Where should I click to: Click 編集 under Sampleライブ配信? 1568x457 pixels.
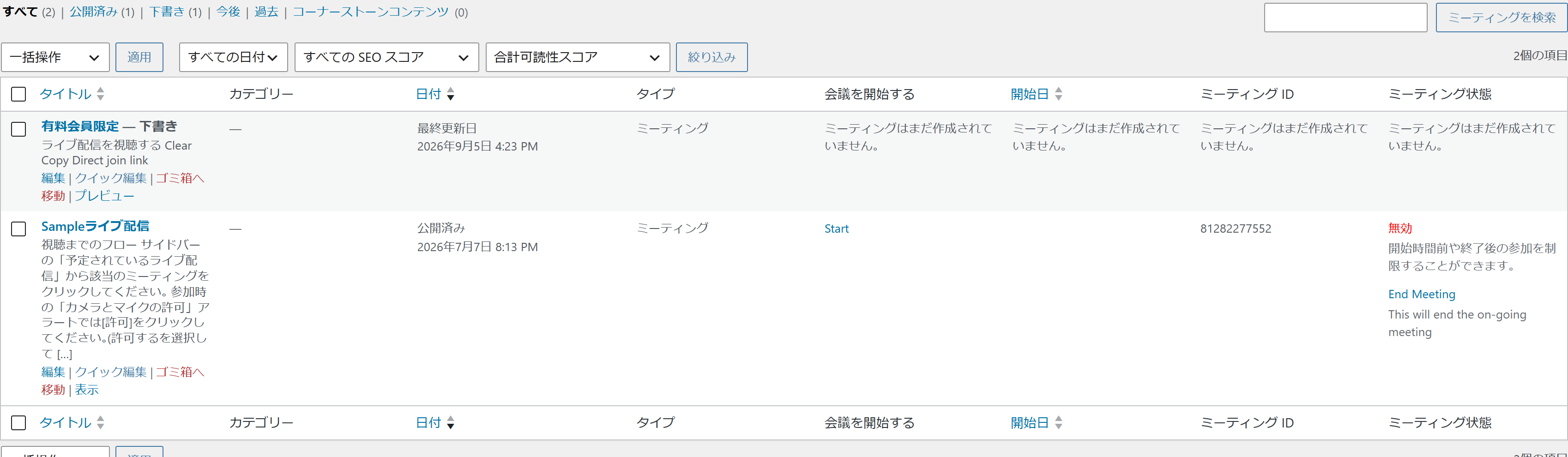53,372
